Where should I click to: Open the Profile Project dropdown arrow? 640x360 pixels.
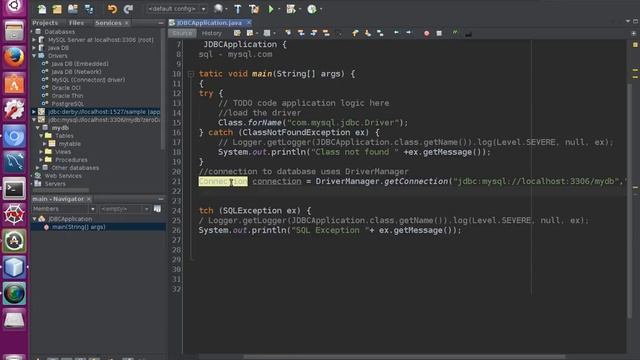point(321,9)
